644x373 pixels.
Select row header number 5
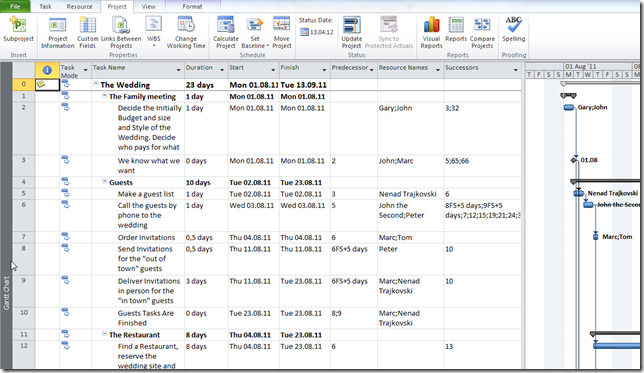[23, 193]
